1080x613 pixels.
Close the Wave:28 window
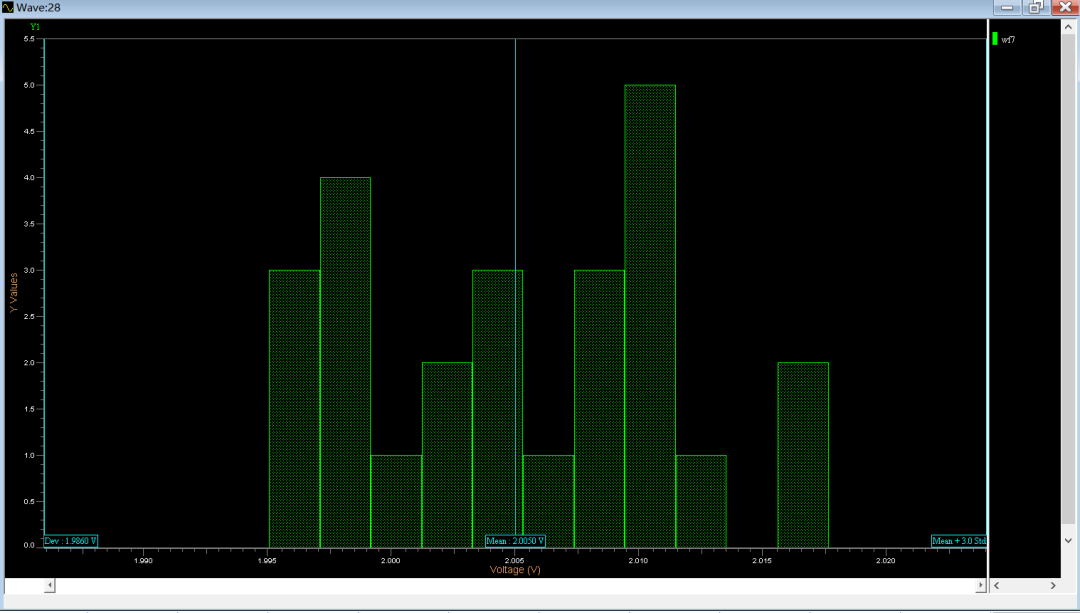click(x=1064, y=8)
